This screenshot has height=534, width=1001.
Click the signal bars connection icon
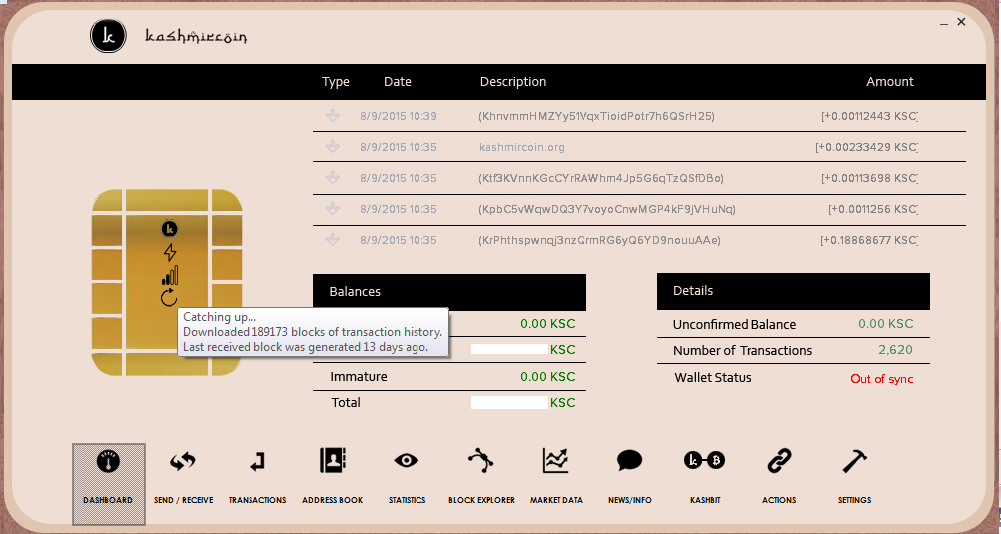[170, 275]
